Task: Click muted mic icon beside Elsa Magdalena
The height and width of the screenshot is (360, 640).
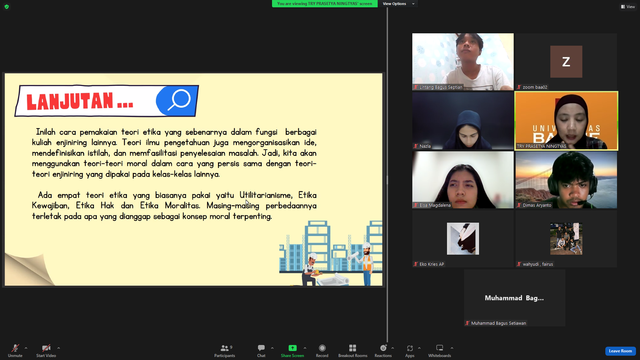Action: coord(416,205)
